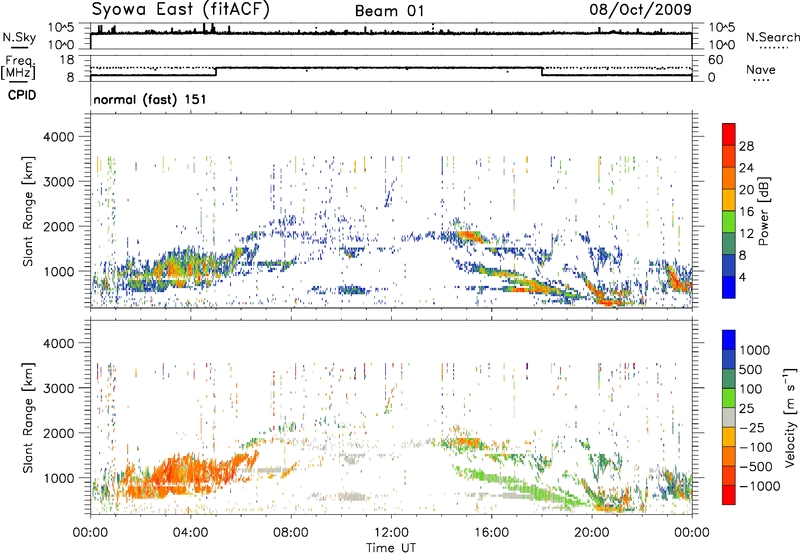The image size is (800, 554).
Task: Select the "12" value on Power colorbar
Action: click(746, 234)
